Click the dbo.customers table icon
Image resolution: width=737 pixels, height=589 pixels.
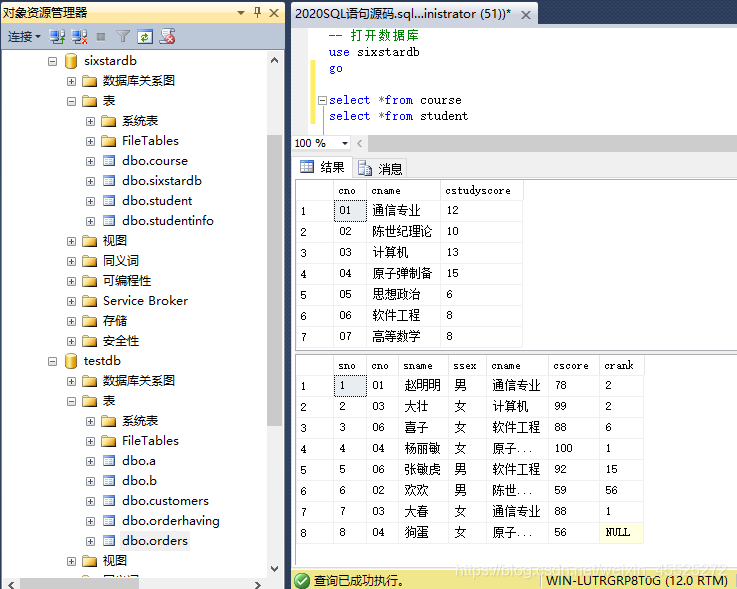[109, 501]
